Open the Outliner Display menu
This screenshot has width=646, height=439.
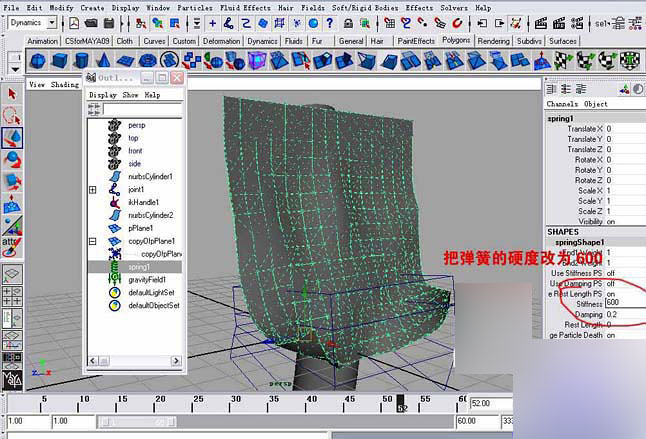(103, 95)
